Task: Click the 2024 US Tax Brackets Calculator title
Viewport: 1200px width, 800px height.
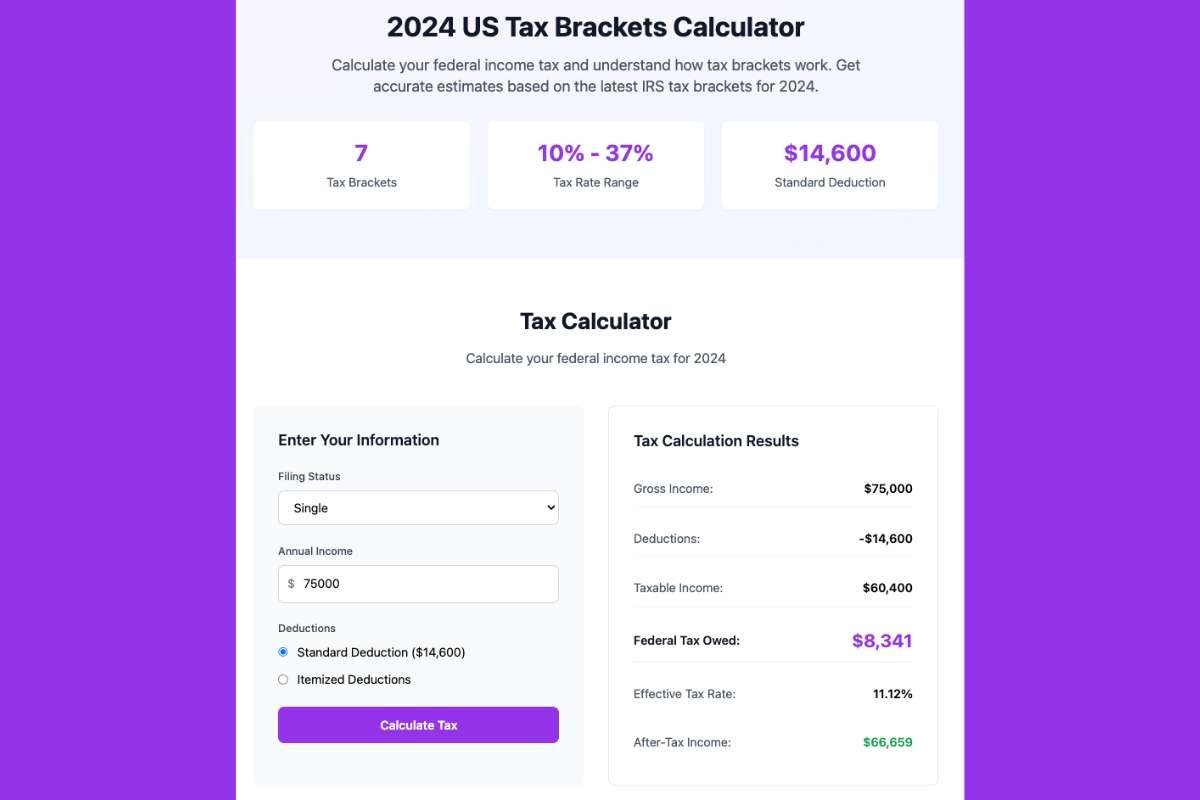Action: tap(595, 27)
